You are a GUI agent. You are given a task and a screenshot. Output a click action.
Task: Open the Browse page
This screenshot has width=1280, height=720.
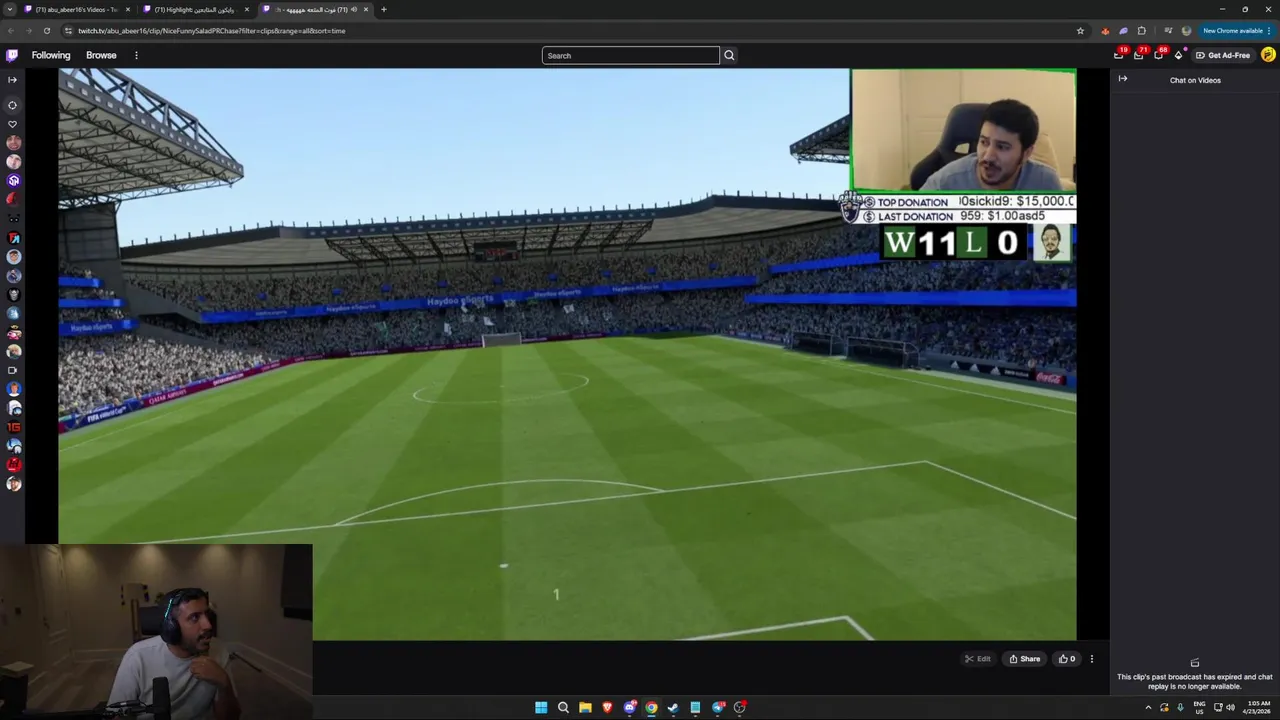pos(101,55)
